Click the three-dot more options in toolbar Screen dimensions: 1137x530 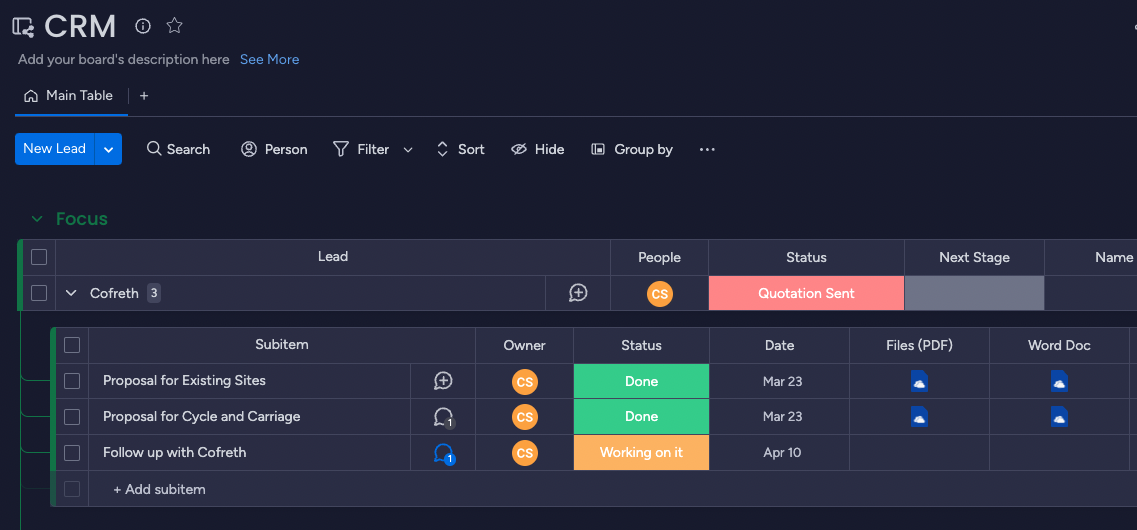pos(707,150)
